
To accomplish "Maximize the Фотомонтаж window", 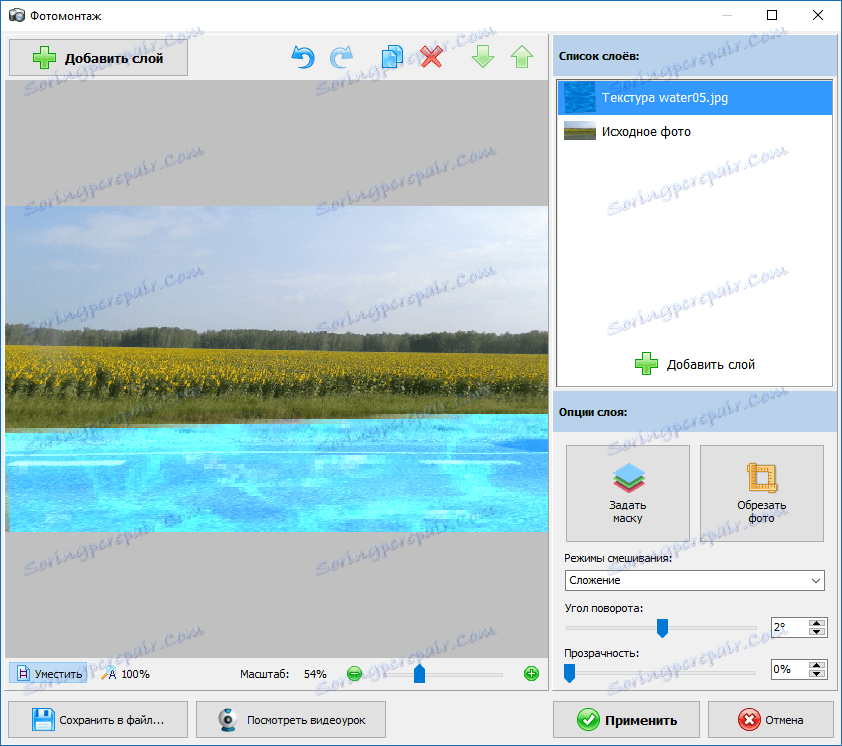I will click(x=772, y=15).
